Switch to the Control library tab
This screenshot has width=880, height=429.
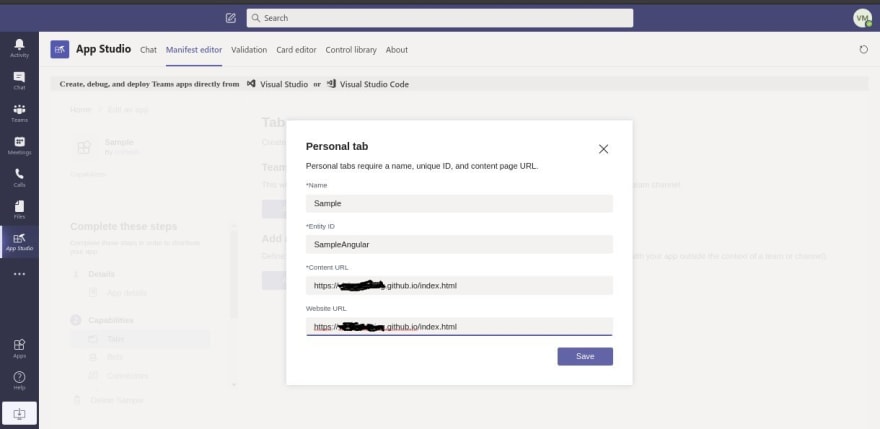[x=351, y=49]
